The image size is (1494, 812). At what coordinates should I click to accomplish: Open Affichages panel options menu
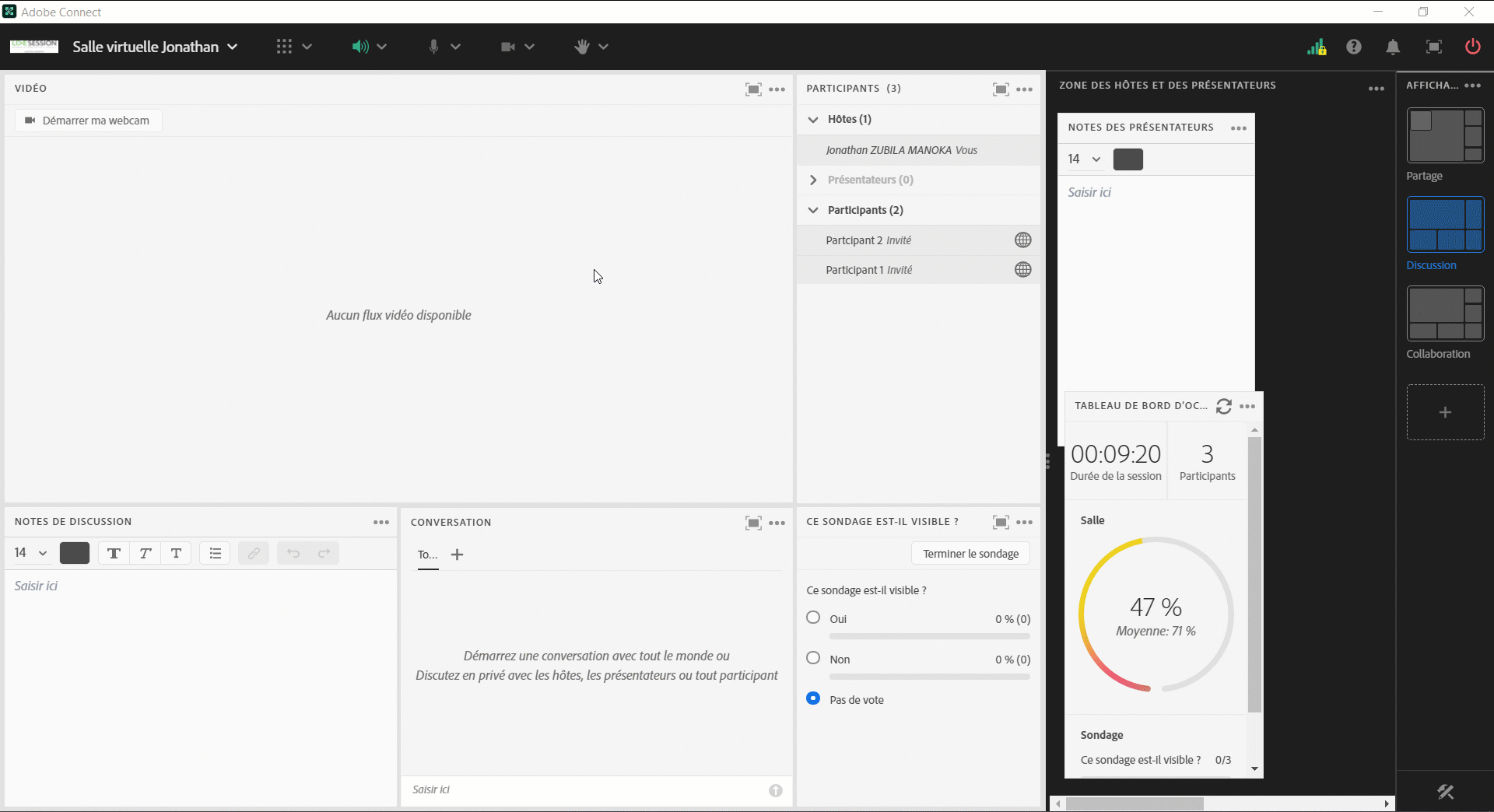point(1473,86)
